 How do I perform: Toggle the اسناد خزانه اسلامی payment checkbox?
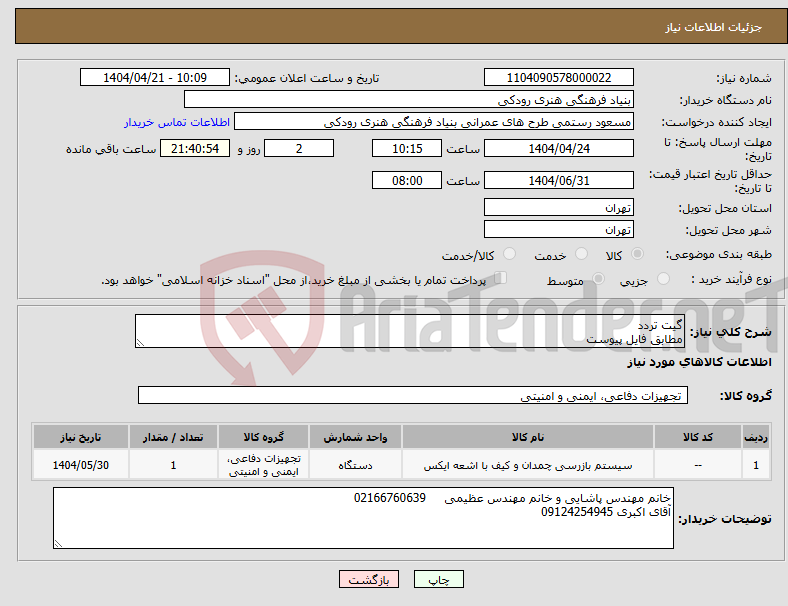[x=501, y=278]
